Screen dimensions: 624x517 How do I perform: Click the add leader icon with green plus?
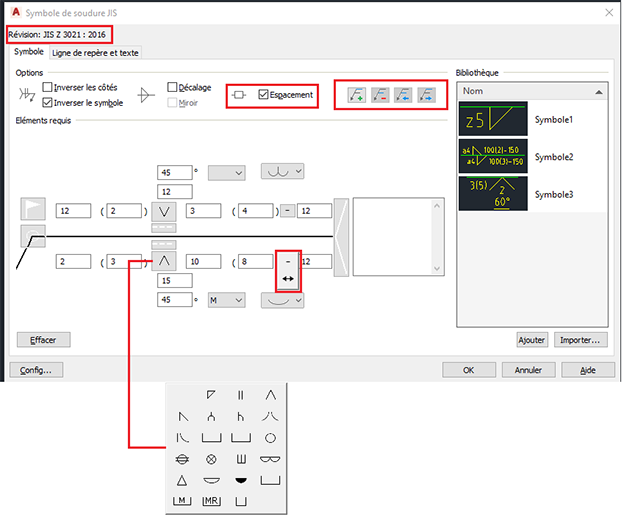click(356, 95)
